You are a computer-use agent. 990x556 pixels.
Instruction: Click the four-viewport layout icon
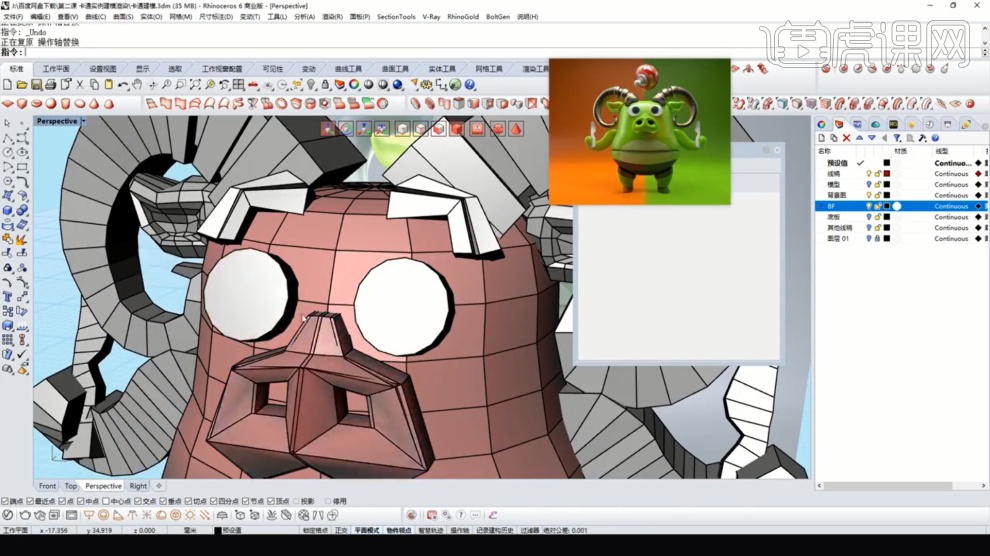pos(238,85)
